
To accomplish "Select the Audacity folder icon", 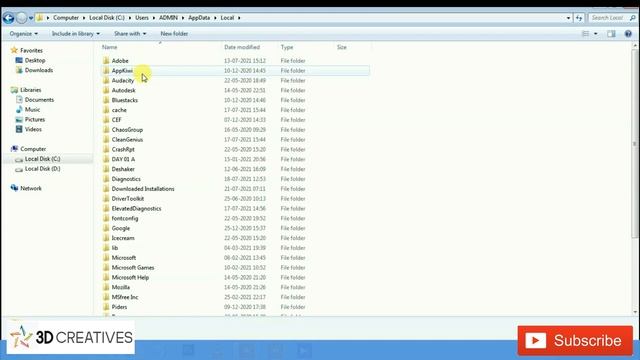I will pos(106,80).
